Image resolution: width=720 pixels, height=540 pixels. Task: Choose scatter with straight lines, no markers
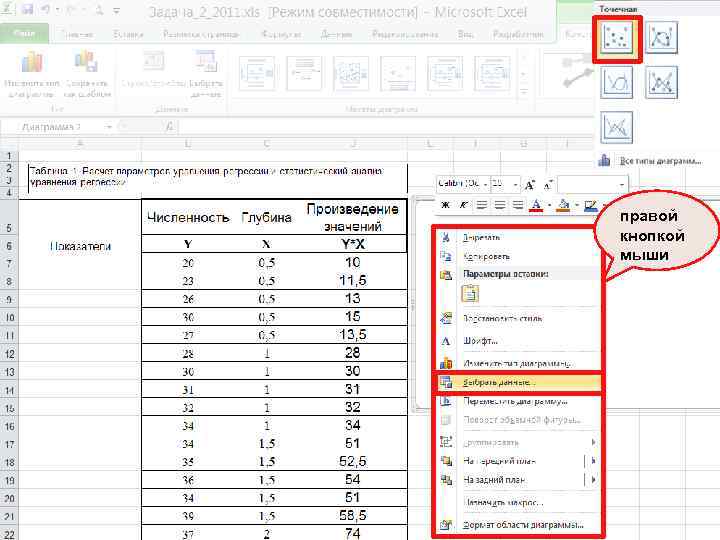coord(617,127)
